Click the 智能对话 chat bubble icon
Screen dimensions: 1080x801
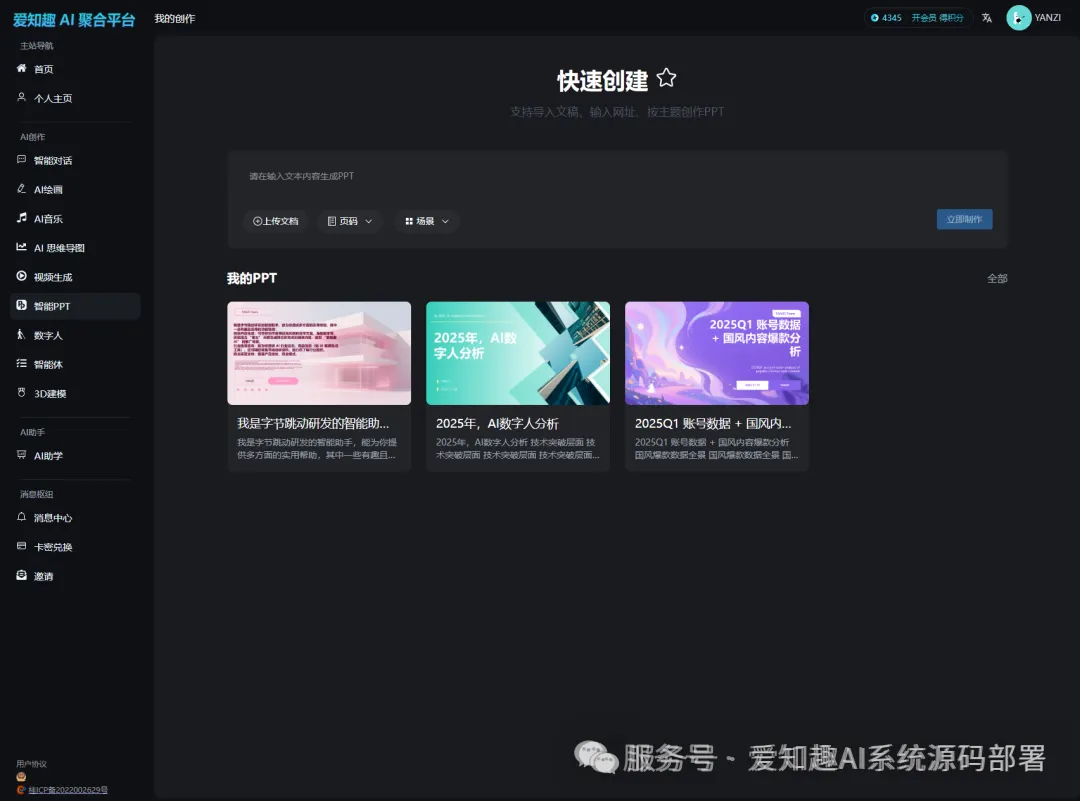coord(21,159)
